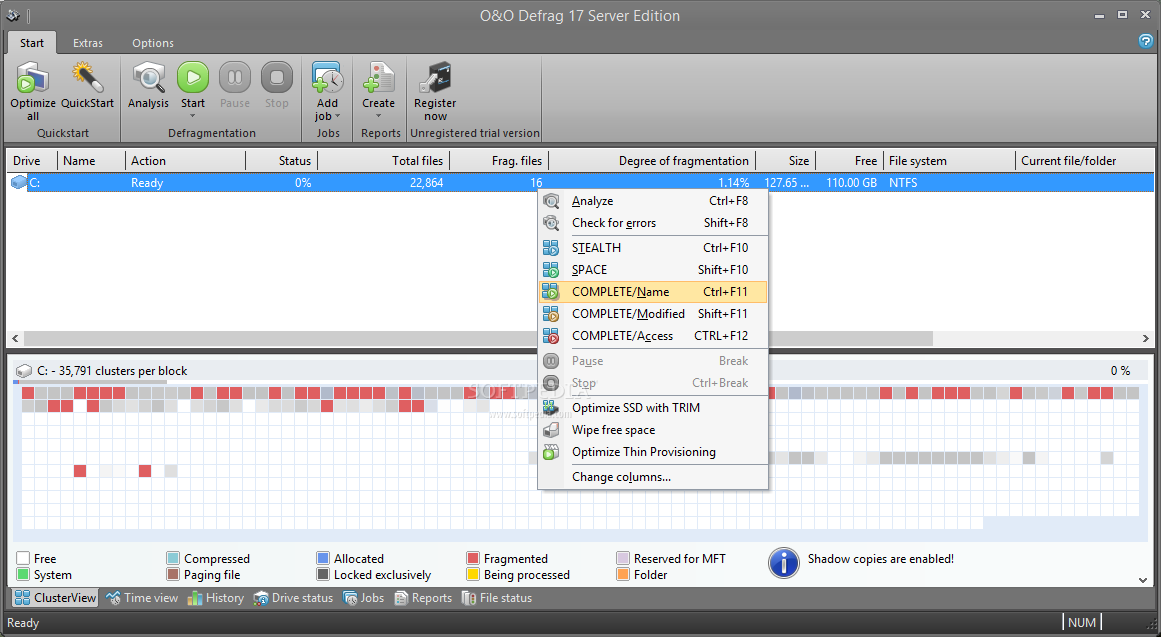
Task: Click the C: drive icon in list
Action: click(19, 182)
